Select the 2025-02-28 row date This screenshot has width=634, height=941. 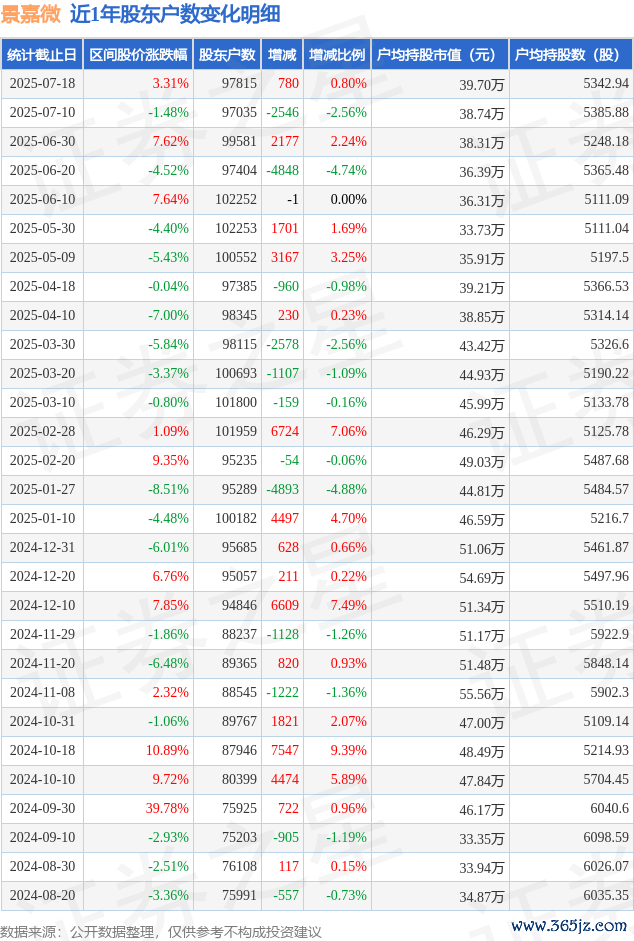[42, 431]
